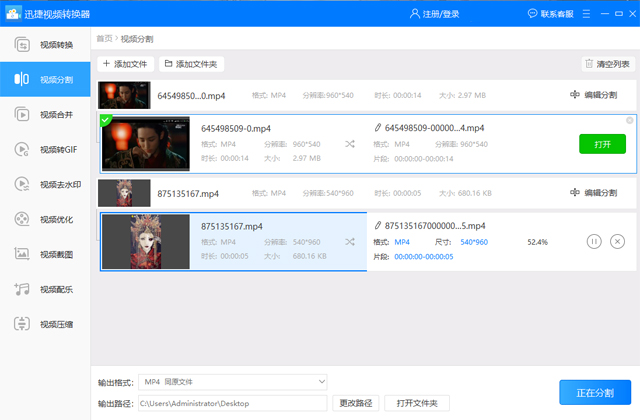Go to 视频去水印 section
The height and width of the screenshot is (420, 640).
pos(45,184)
